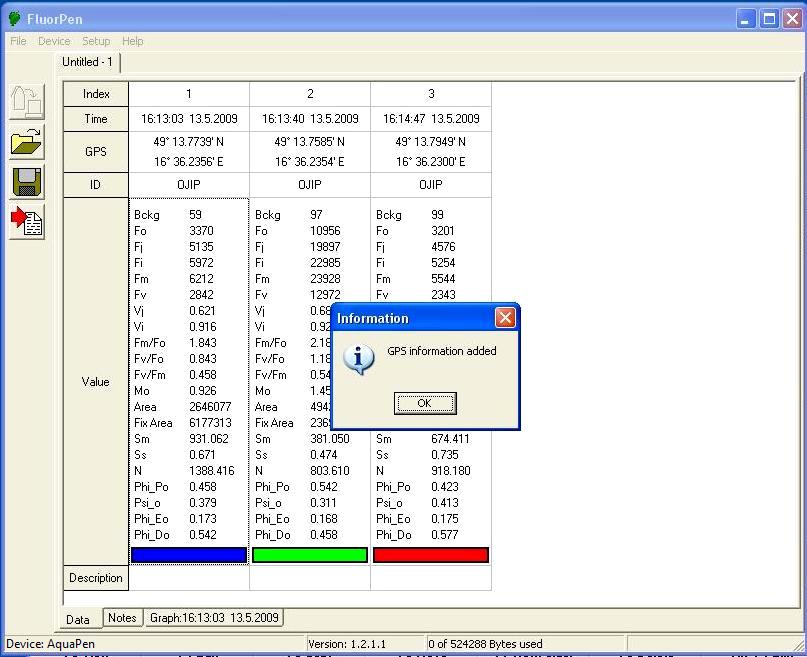Click the OJIP ID cell of measurement 1
807x657 pixels.
pos(189,185)
